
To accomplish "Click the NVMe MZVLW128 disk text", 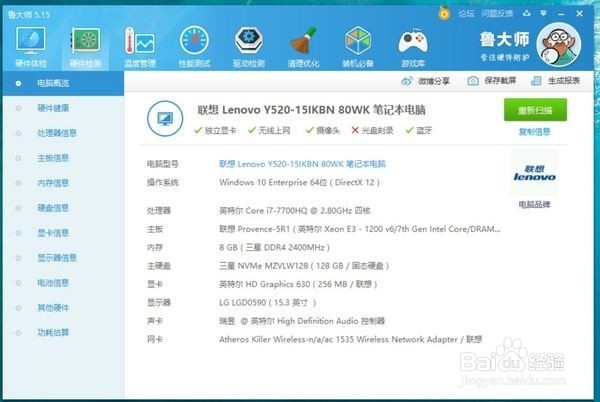I will coord(304,266).
